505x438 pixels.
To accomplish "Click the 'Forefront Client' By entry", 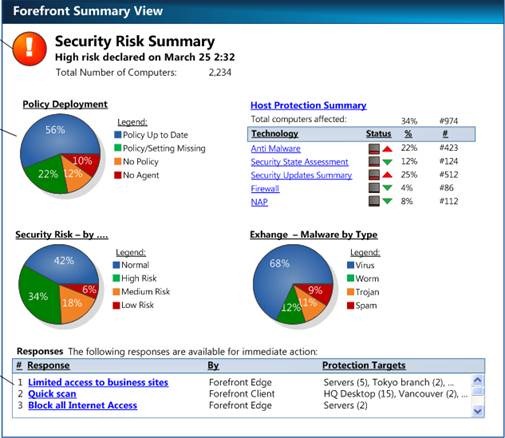I will pyautogui.click(x=242, y=394).
